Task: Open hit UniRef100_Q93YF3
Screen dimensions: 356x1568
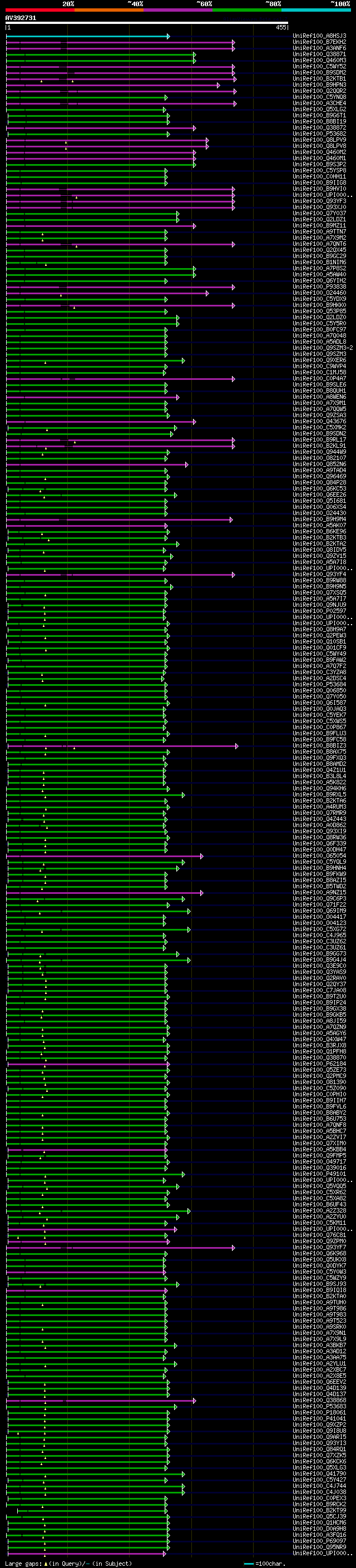Action: [x=319, y=201]
